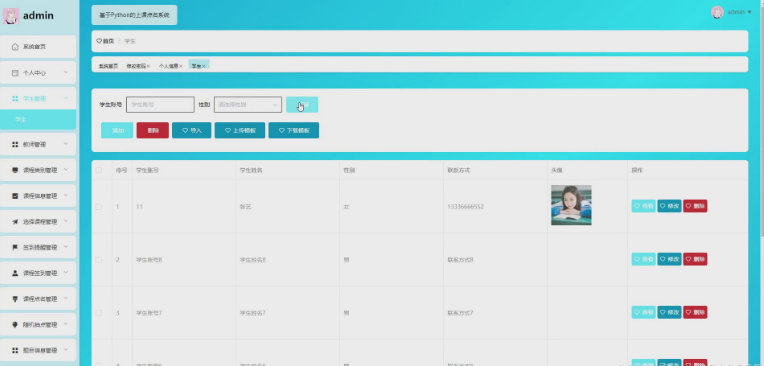Screen dimensions: 764x366
Task: Click the name cell 张云 in row 1
Action: pos(246,207)
